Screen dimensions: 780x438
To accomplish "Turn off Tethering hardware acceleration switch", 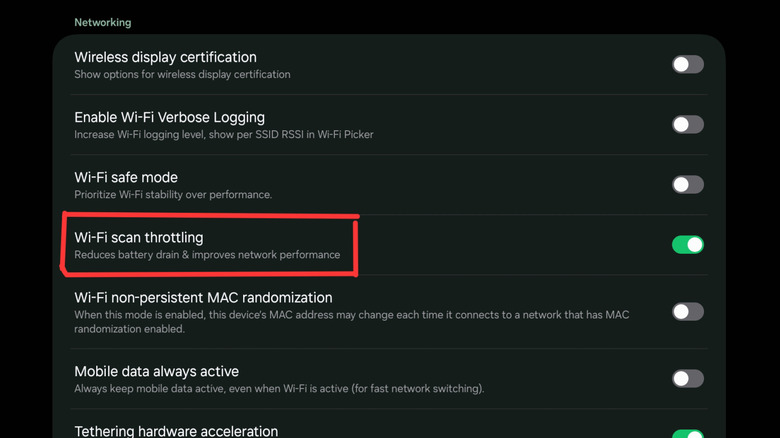I will tap(687, 434).
